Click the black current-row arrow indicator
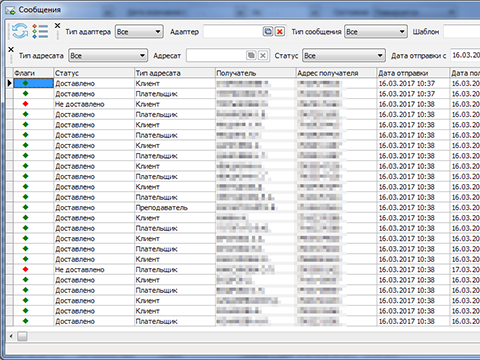 (x=10, y=83)
